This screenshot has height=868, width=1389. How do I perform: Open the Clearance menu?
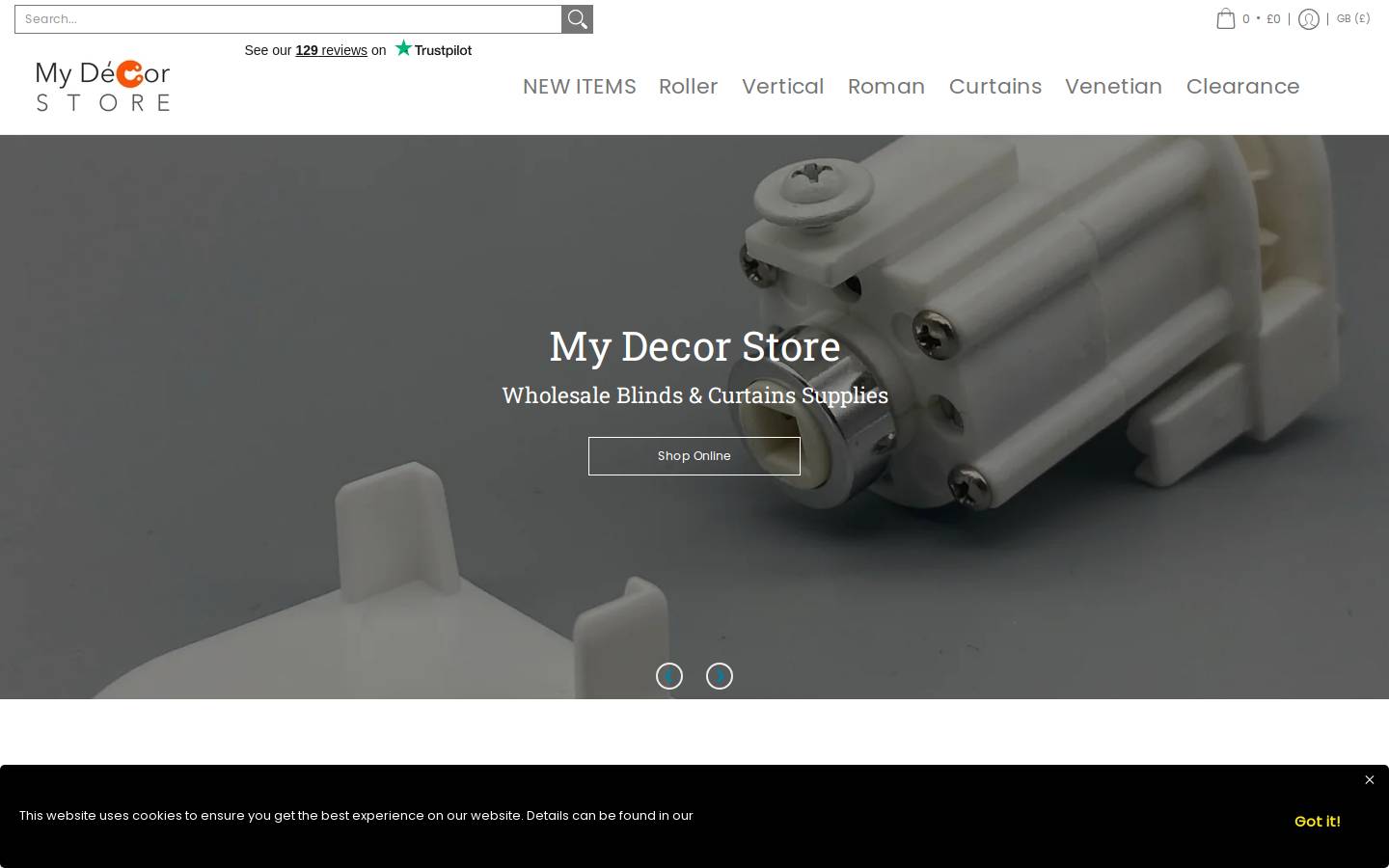(1242, 86)
